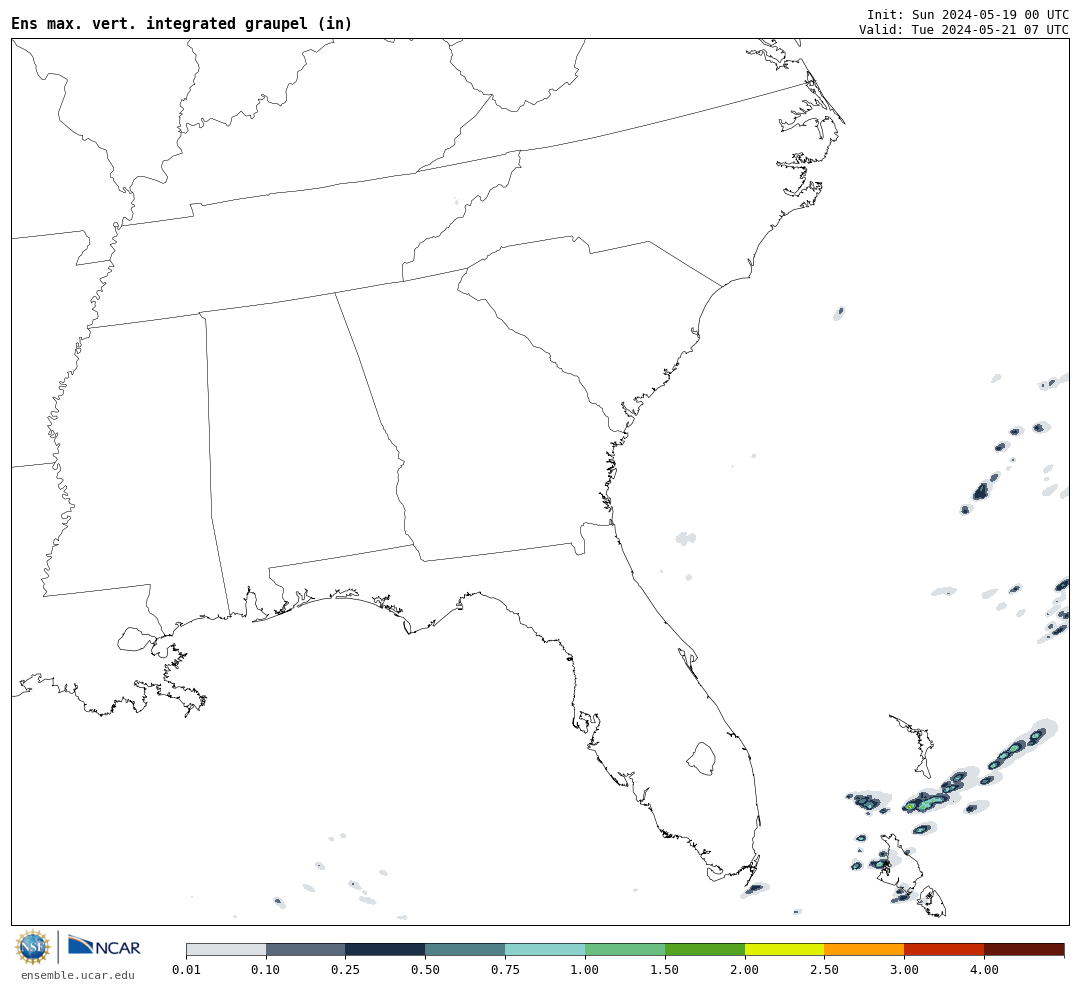
Task: Open the ensemble.ucar.edu link text
Action: click(78, 975)
